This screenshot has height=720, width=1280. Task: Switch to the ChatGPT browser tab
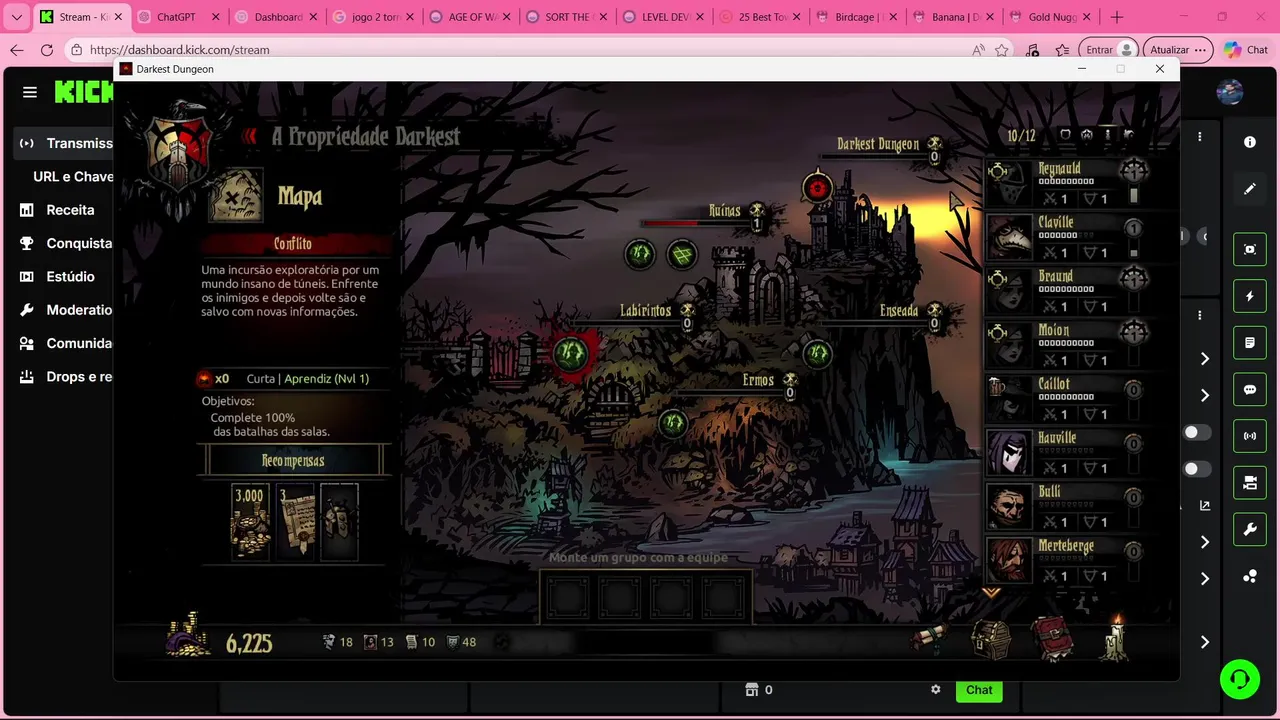tap(177, 17)
